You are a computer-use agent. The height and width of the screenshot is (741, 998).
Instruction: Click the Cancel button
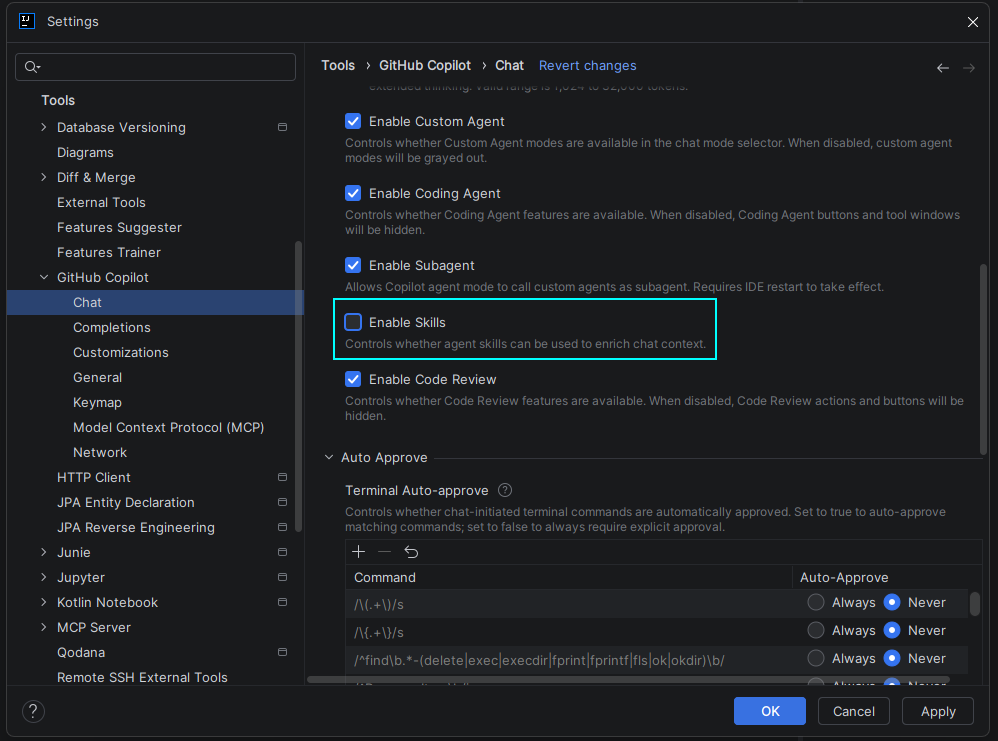[854, 711]
